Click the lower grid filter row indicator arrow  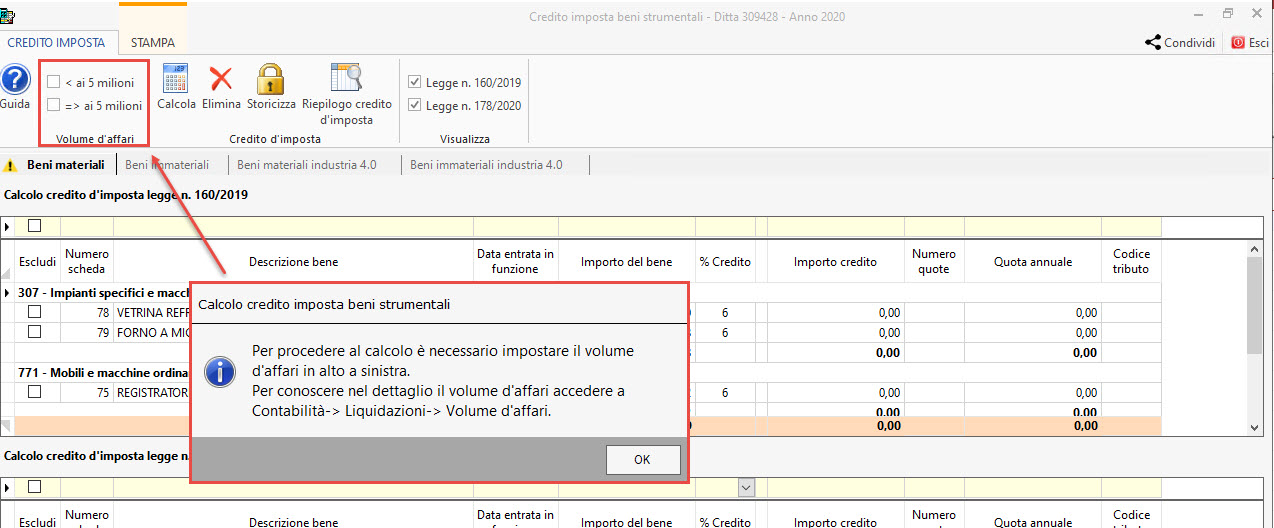(8, 486)
